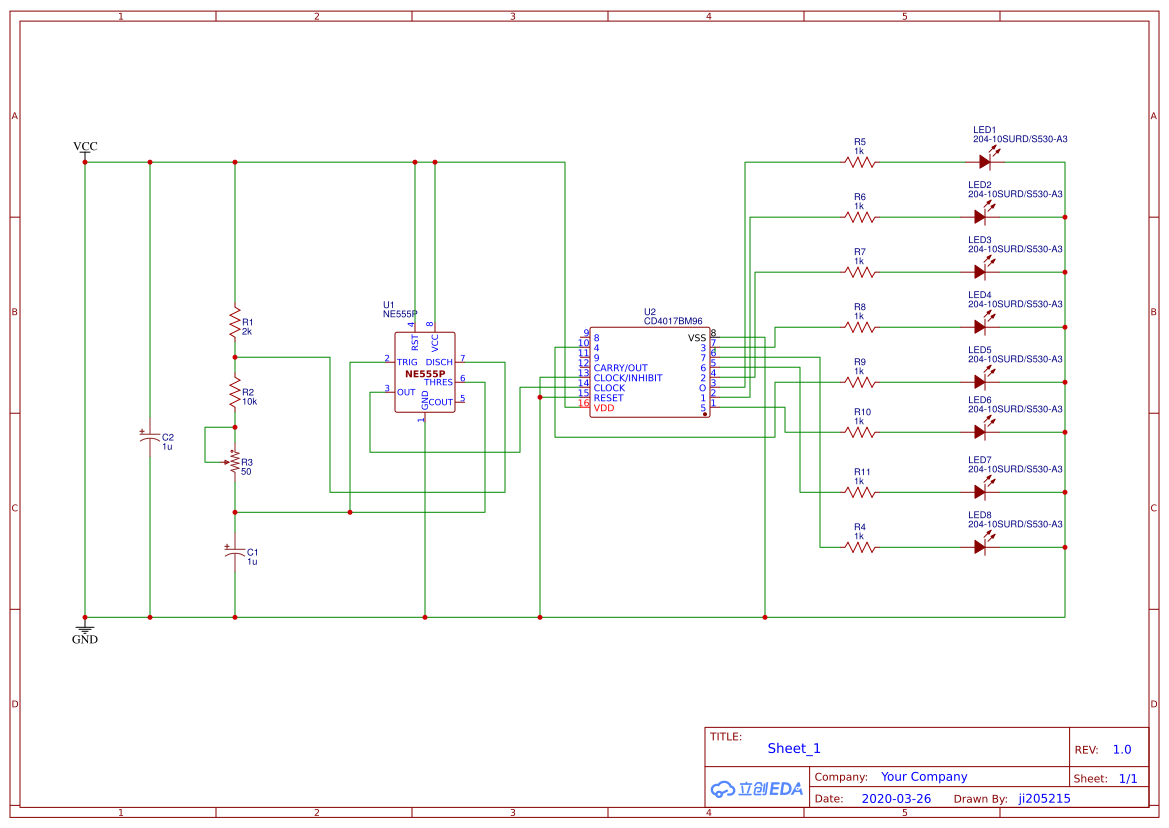Click the CARRY/OUT pin label on U2
1169x828 pixels.
coord(620,368)
